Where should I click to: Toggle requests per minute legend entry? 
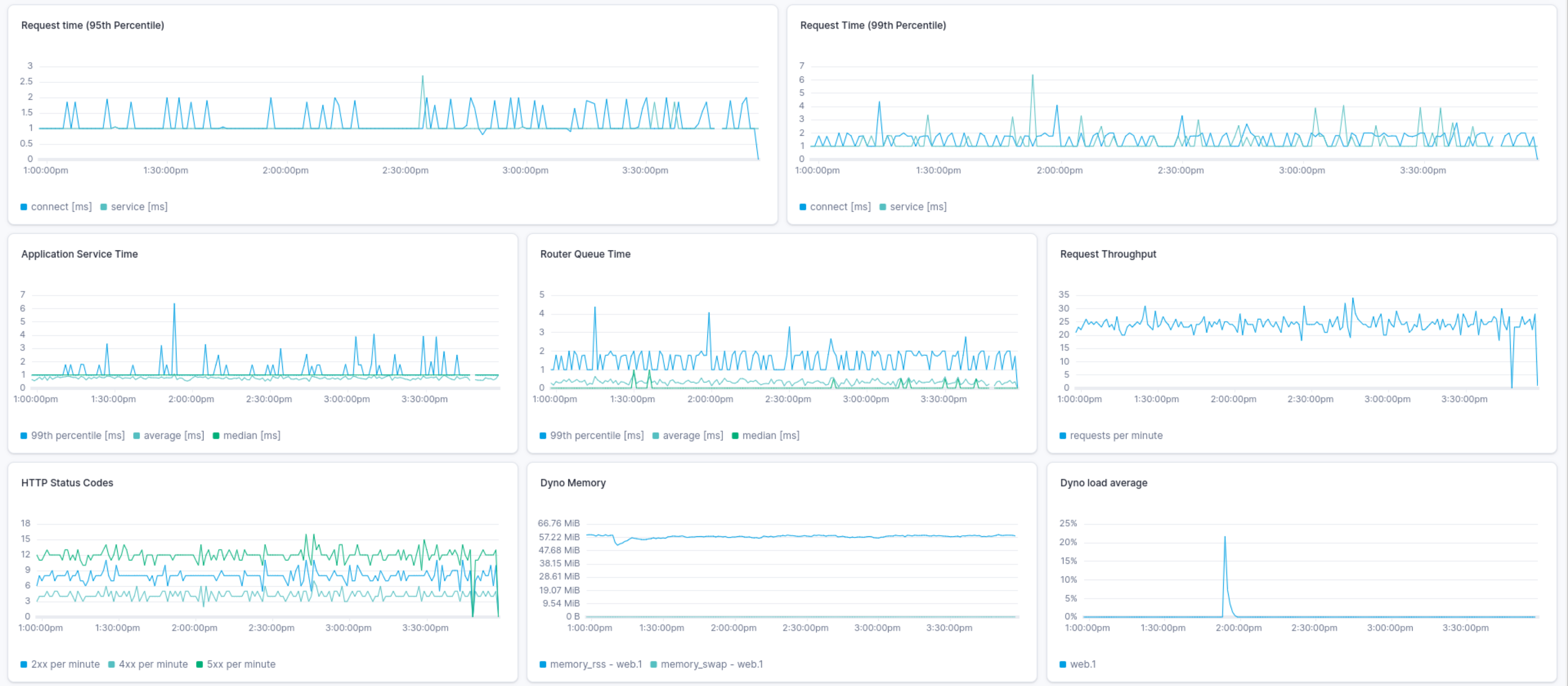[x=1111, y=436]
